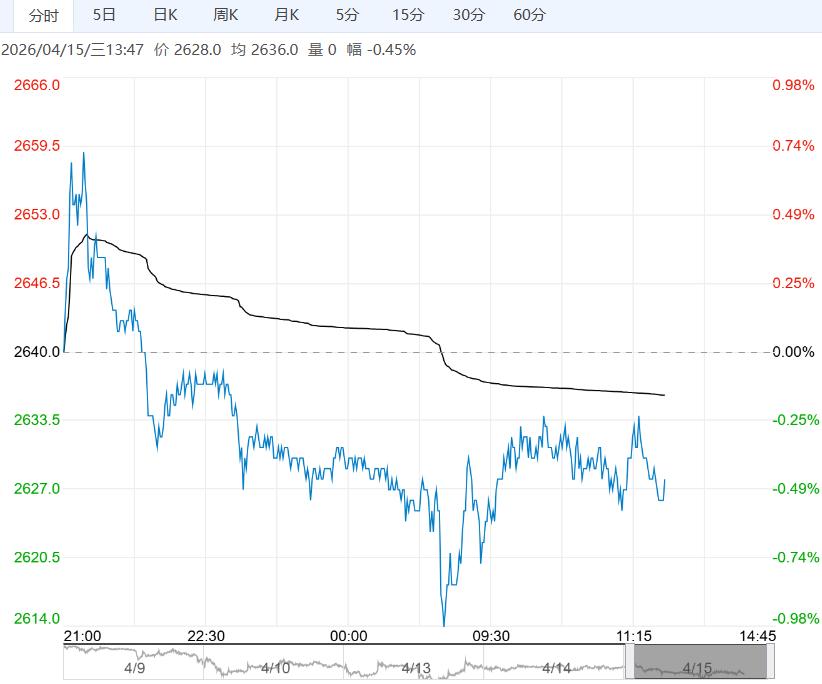
Task: Open the 日K daily candlestick tab
Action: 165,15
